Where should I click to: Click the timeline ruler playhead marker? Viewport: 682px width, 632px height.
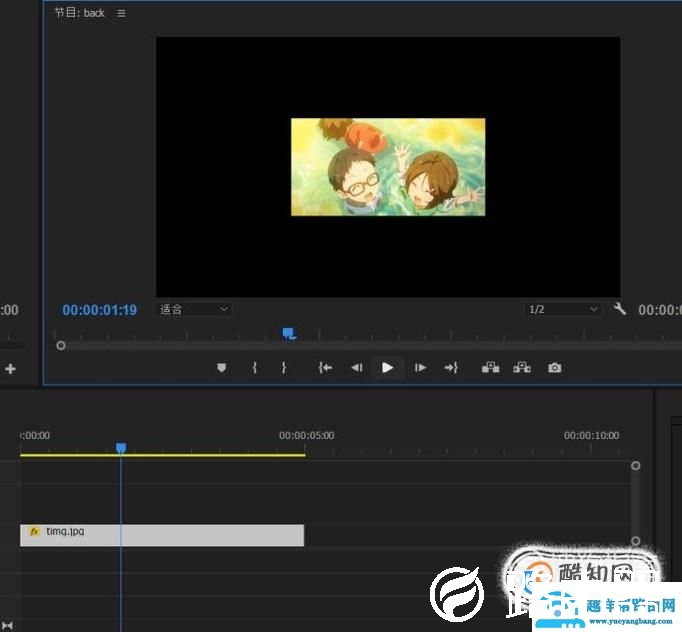click(121, 448)
